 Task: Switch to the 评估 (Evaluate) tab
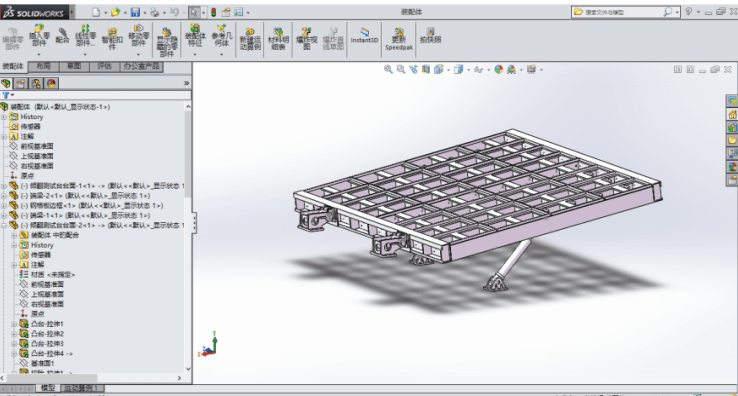[104, 66]
